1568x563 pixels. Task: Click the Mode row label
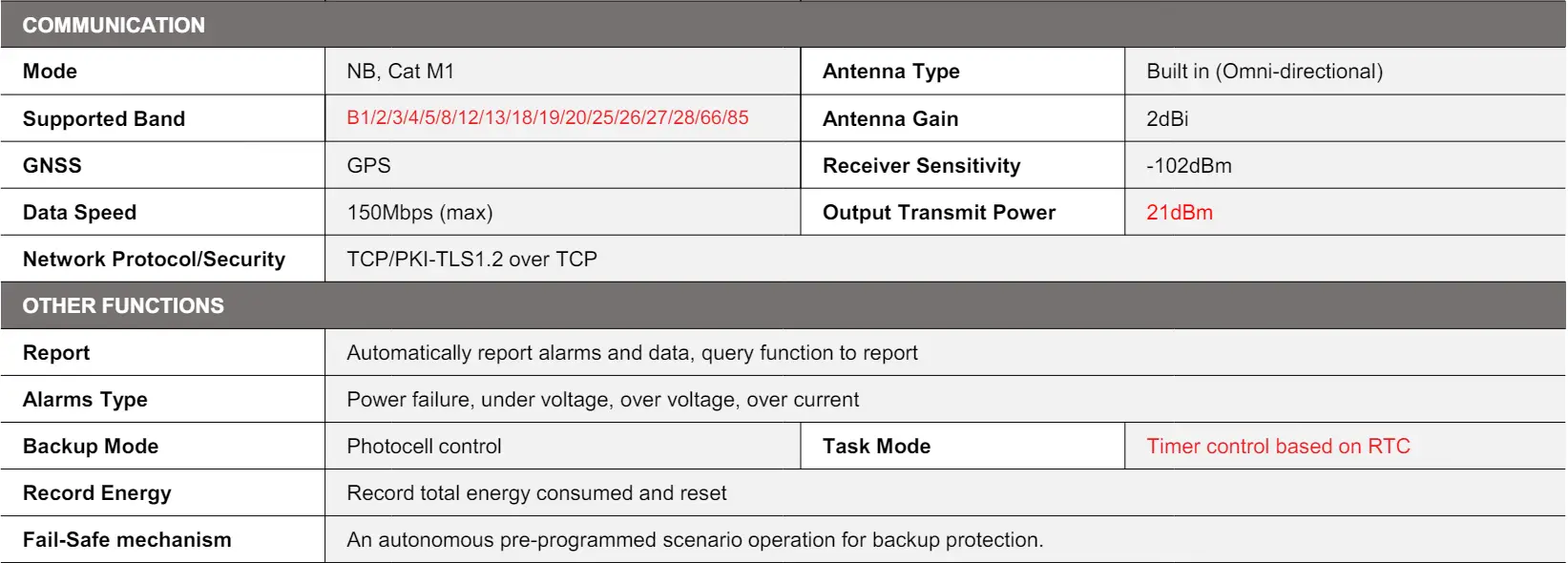tap(50, 72)
